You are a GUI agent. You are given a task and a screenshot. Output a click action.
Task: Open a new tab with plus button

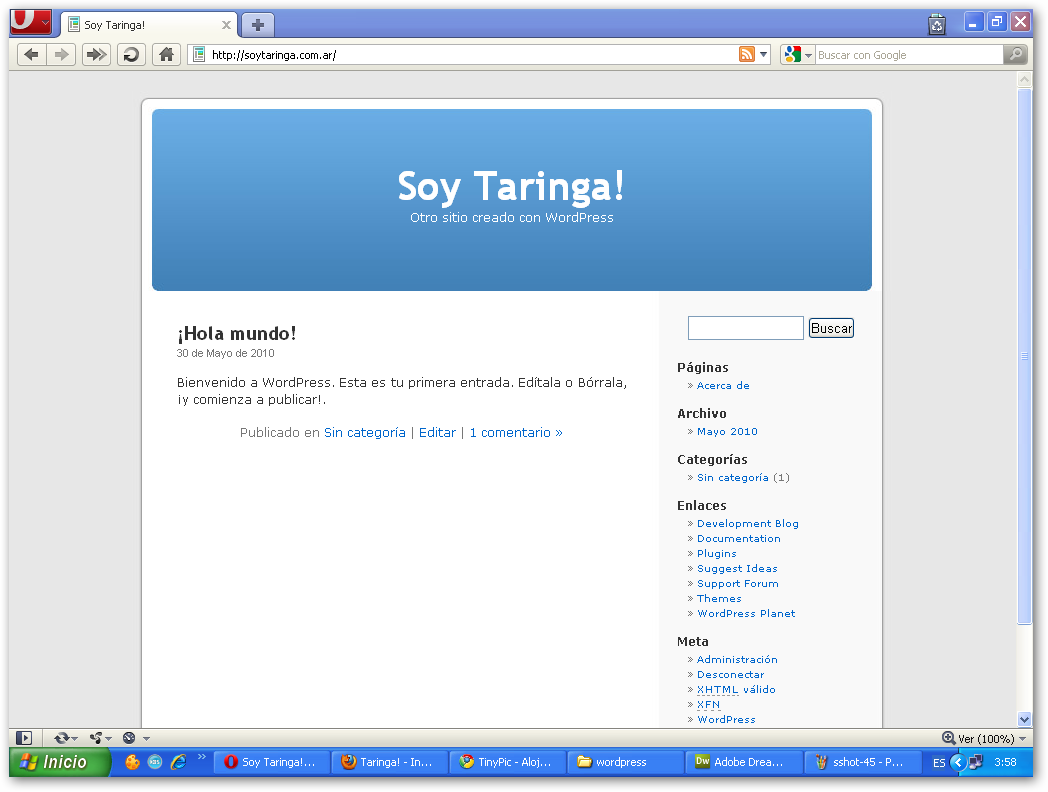258,25
